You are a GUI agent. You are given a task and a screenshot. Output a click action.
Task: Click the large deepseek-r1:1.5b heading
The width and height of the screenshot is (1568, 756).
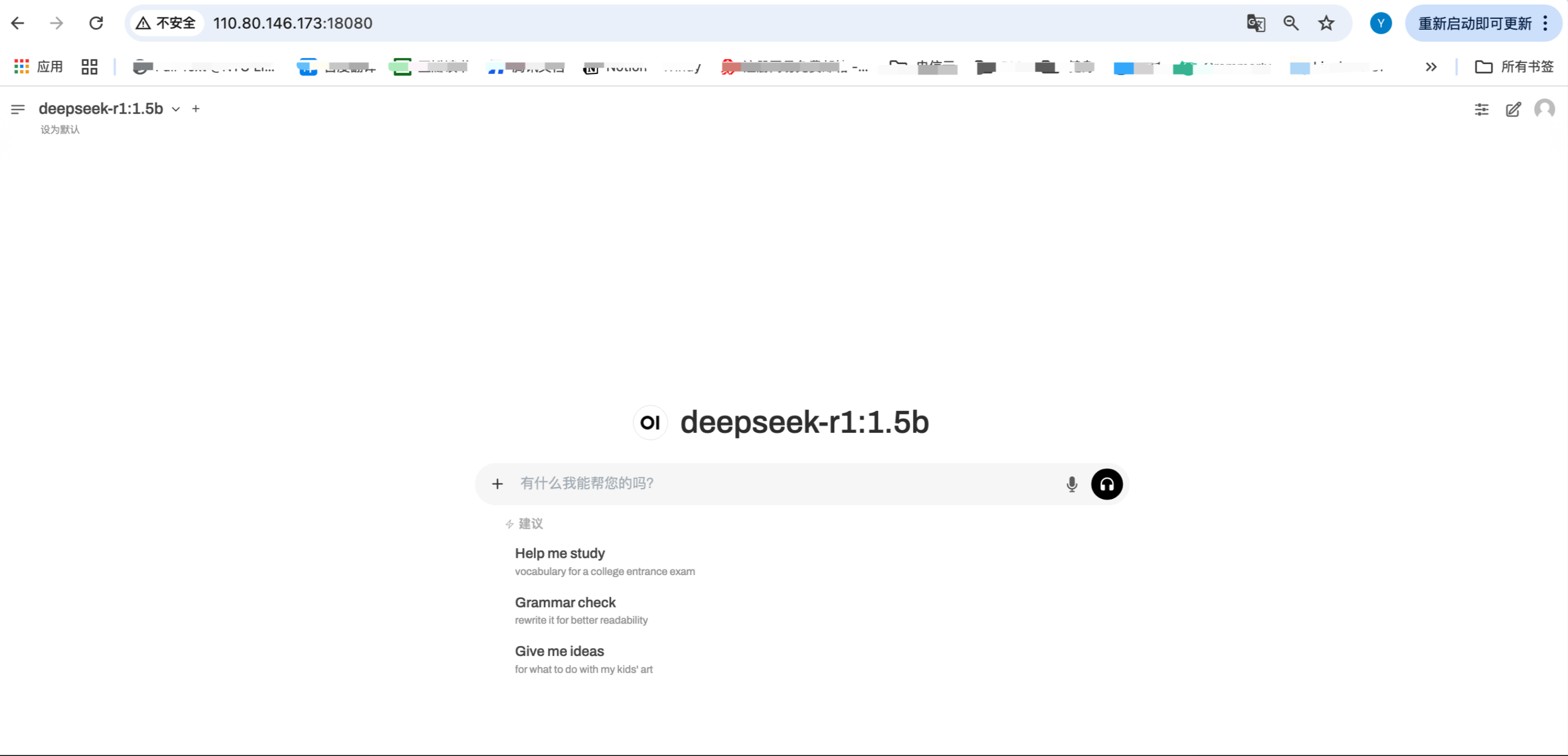[804, 422]
